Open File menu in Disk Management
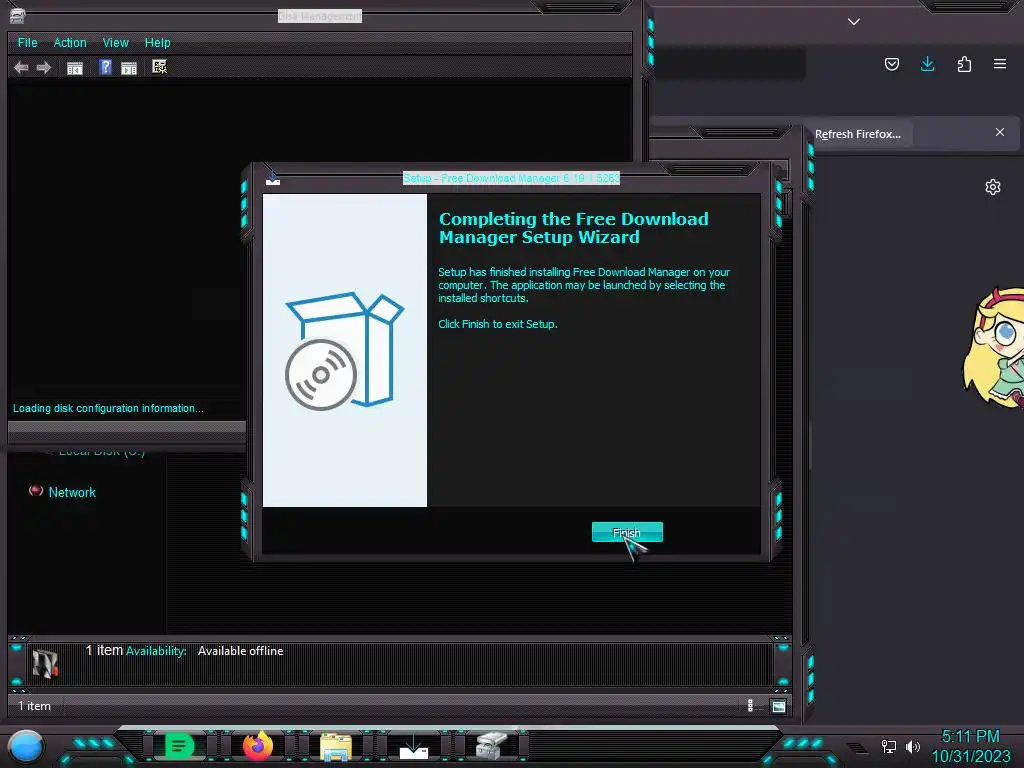Screen dimensions: 1024x768 point(27,42)
